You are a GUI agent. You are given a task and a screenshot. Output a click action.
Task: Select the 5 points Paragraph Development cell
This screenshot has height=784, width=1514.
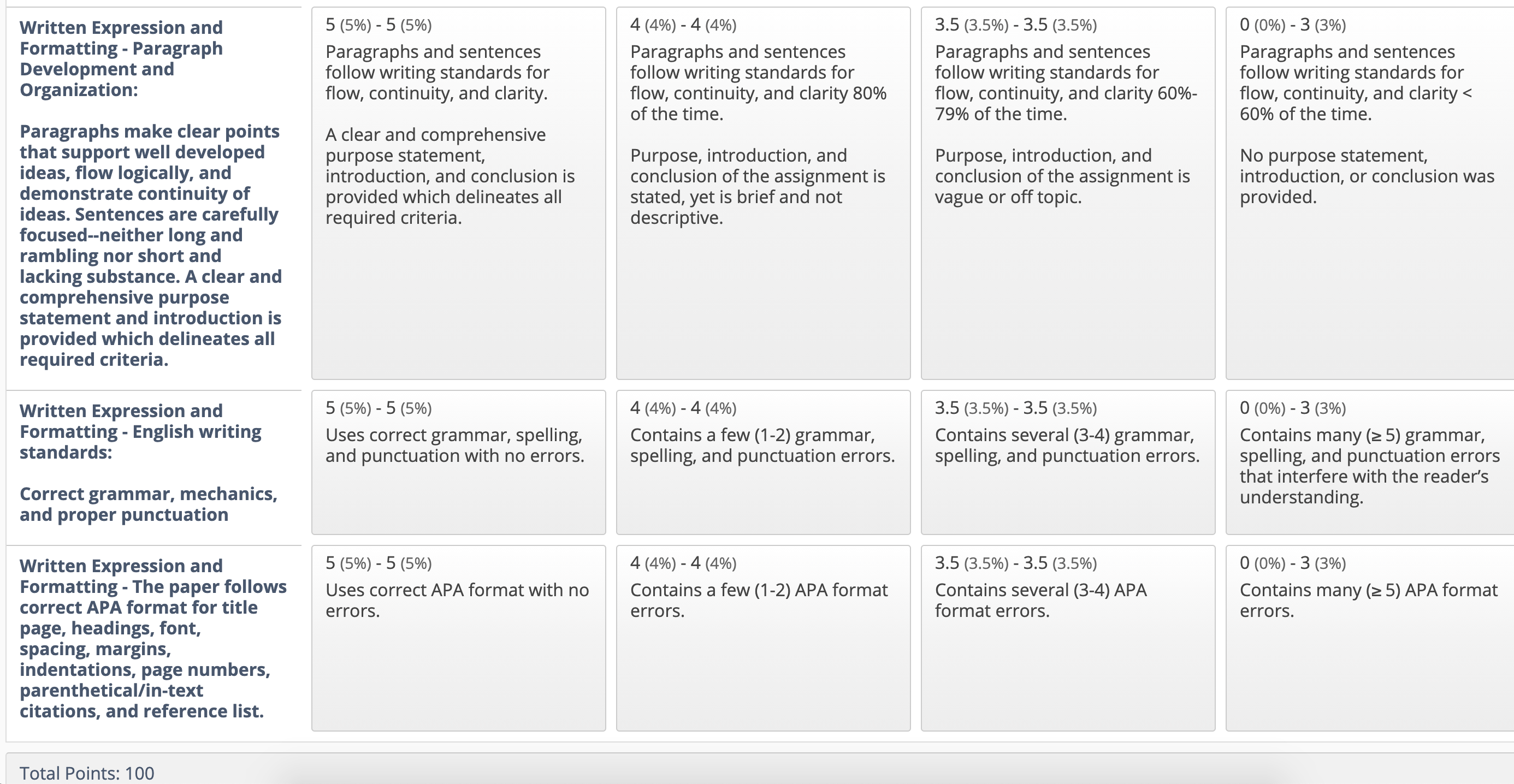coord(458,193)
